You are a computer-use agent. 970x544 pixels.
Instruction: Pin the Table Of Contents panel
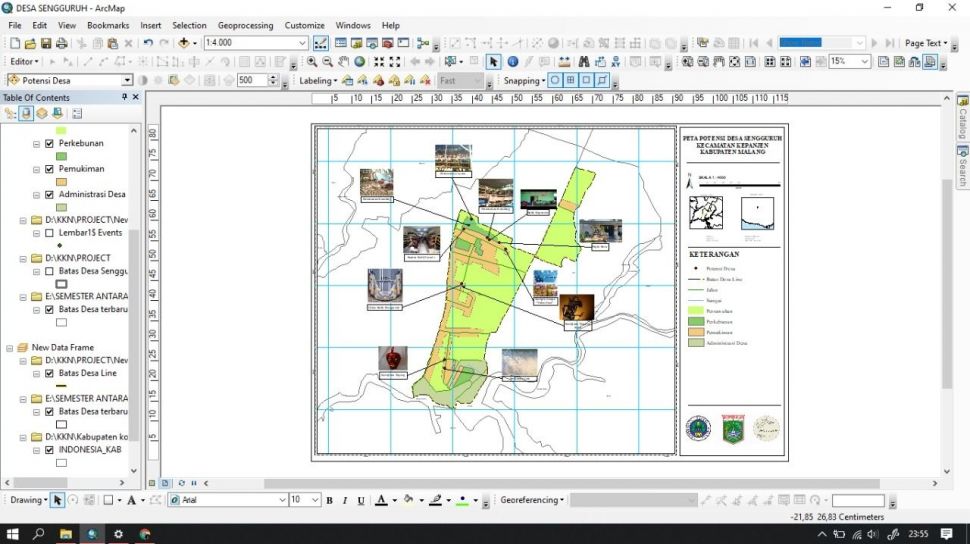tap(124, 97)
